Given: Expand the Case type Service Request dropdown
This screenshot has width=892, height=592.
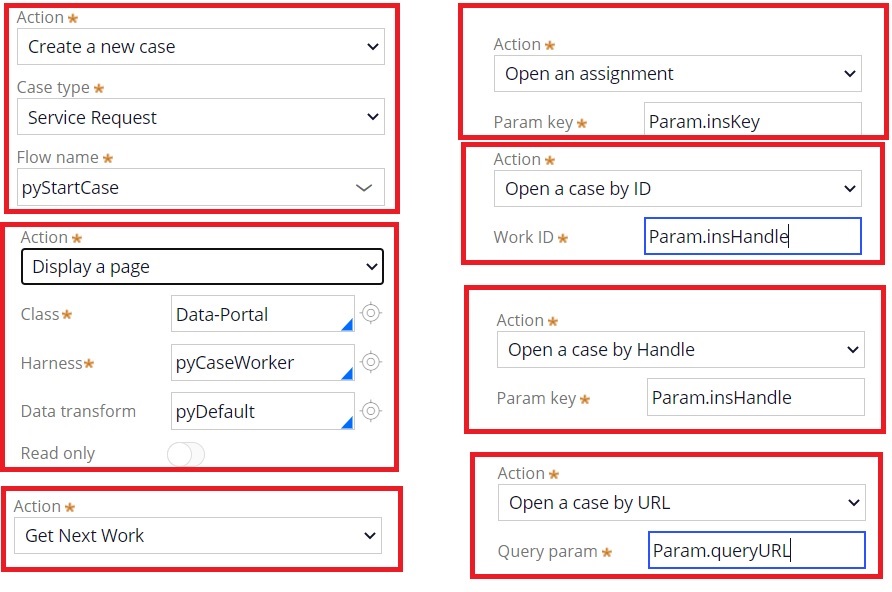Looking at the screenshot, I should click(x=201, y=117).
